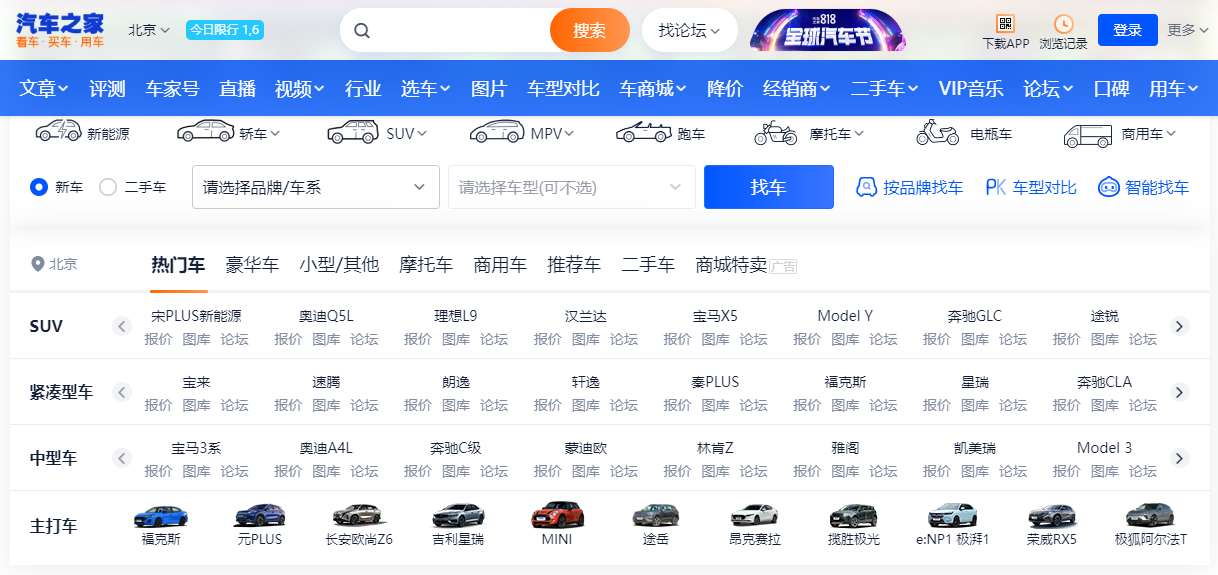Open the 口碑 navigation item

point(1112,89)
